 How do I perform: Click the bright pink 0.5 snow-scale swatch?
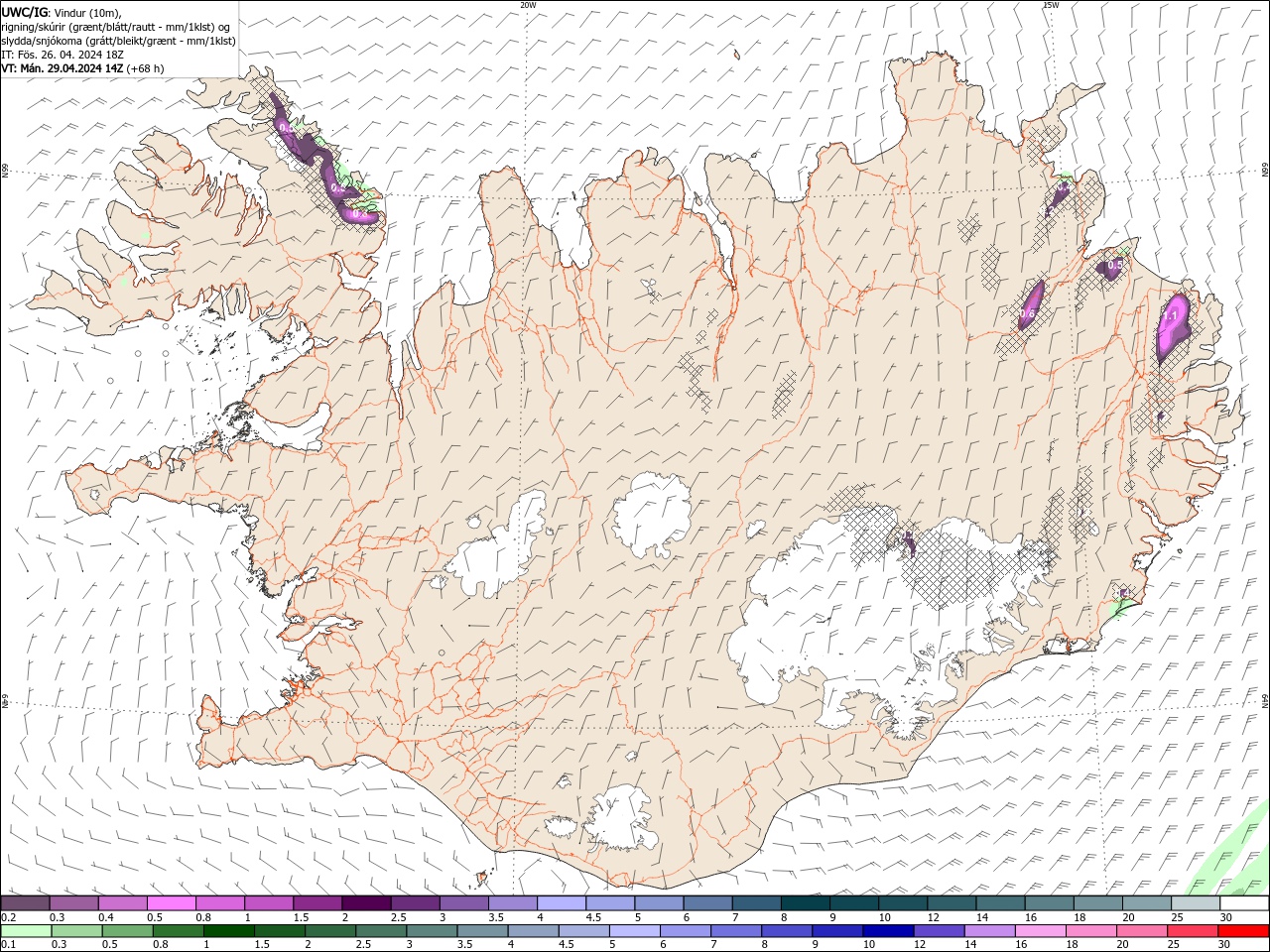click(171, 903)
